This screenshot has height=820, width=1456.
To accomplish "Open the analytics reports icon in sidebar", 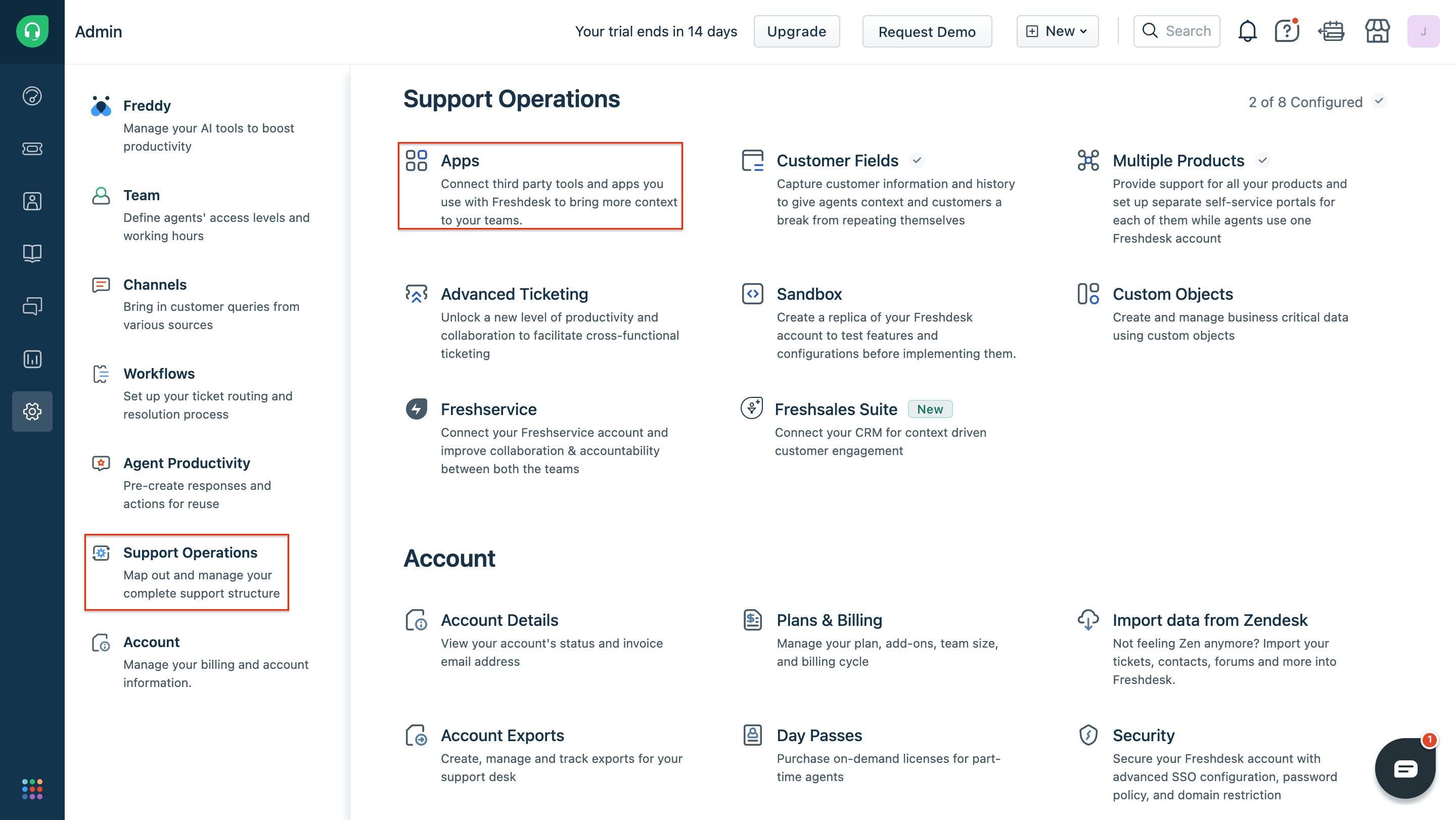I will (32, 359).
